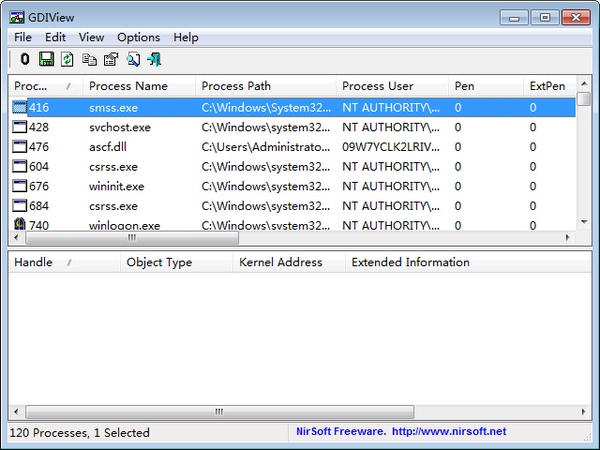Open the Help menu

(186, 37)
